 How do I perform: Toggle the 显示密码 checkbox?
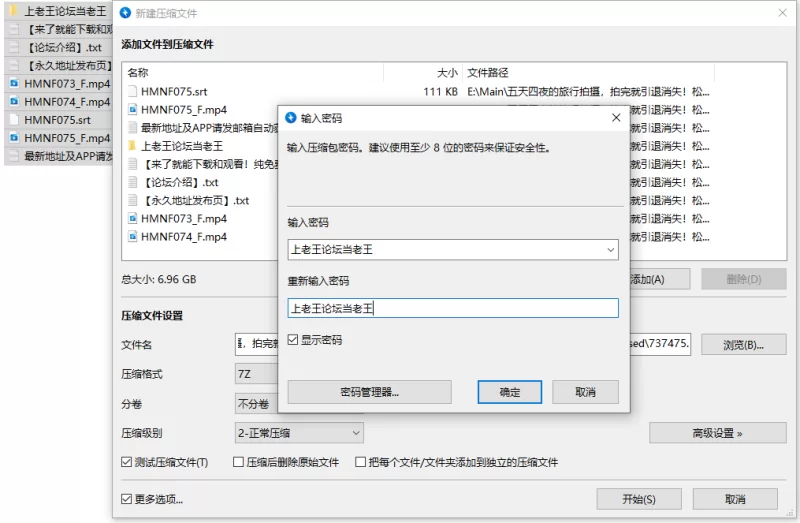[x=293, y=340]
